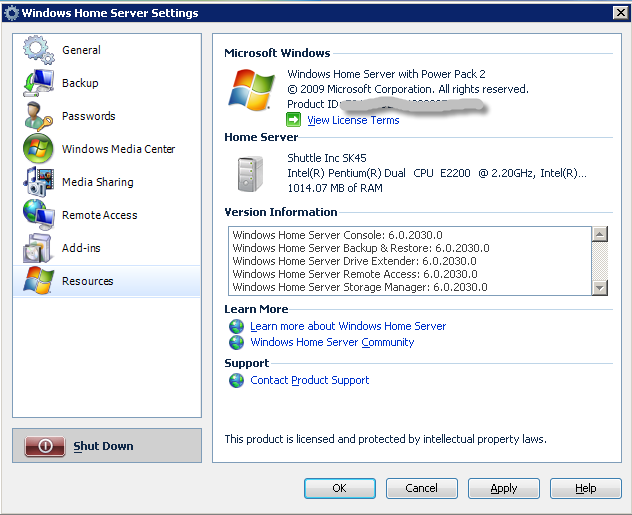Switch to the Backup settings page

point(107,83)
